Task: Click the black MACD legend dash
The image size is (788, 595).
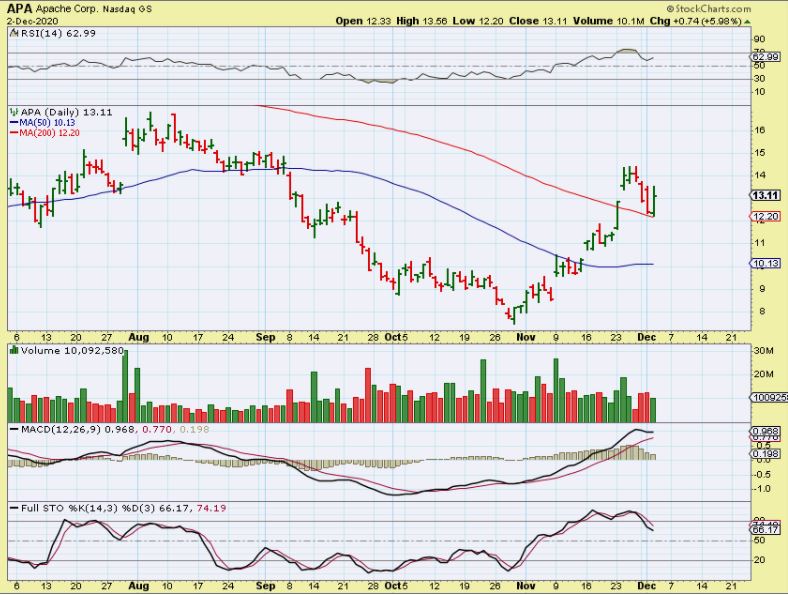Action: point(14,429)
